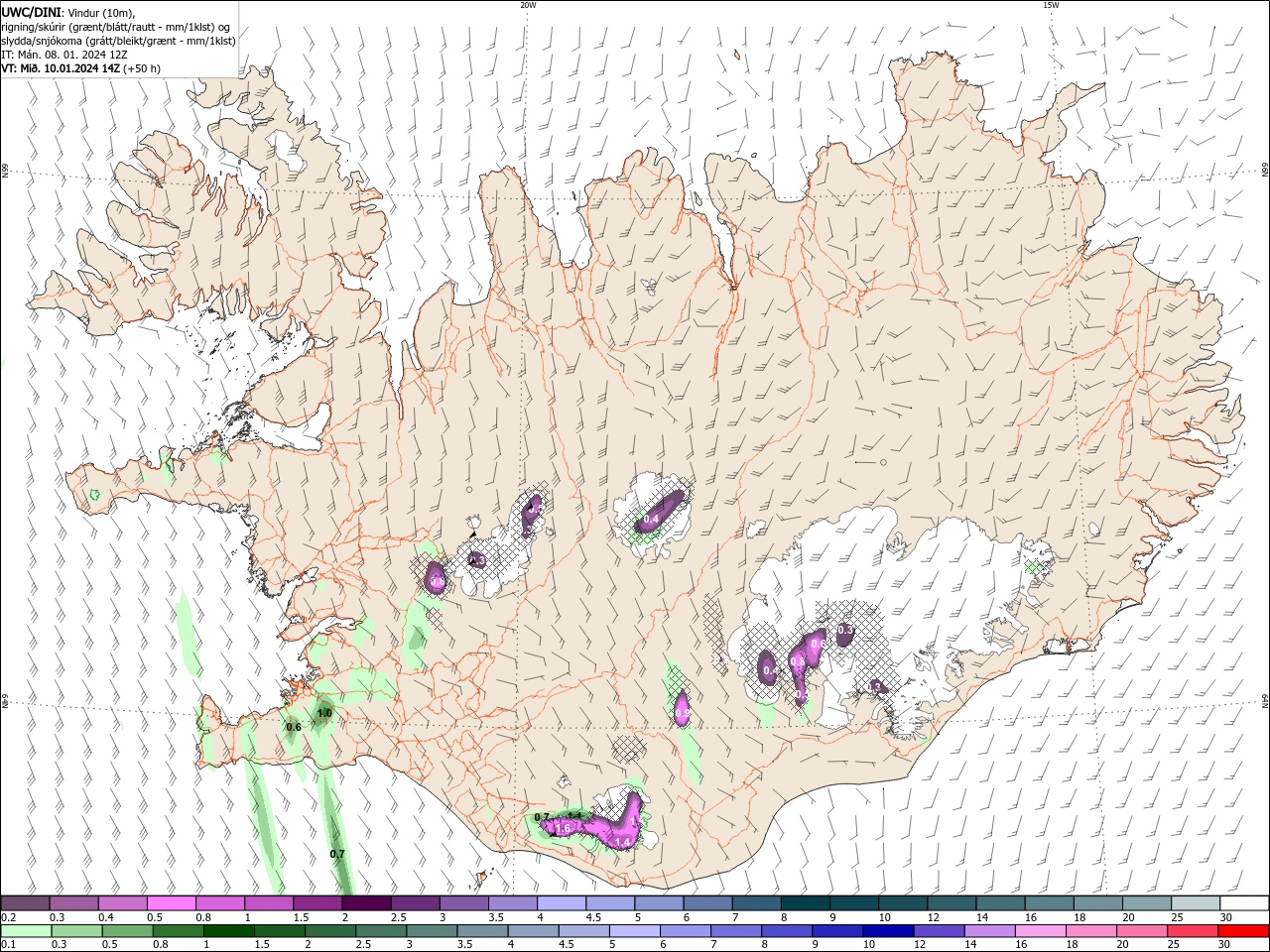Click the 'IT: Mán. 08. 01. 2024 12Z' line
The width and height of the screenshot is (1270, 952).
pyautogui.click(x=63, y=55)
